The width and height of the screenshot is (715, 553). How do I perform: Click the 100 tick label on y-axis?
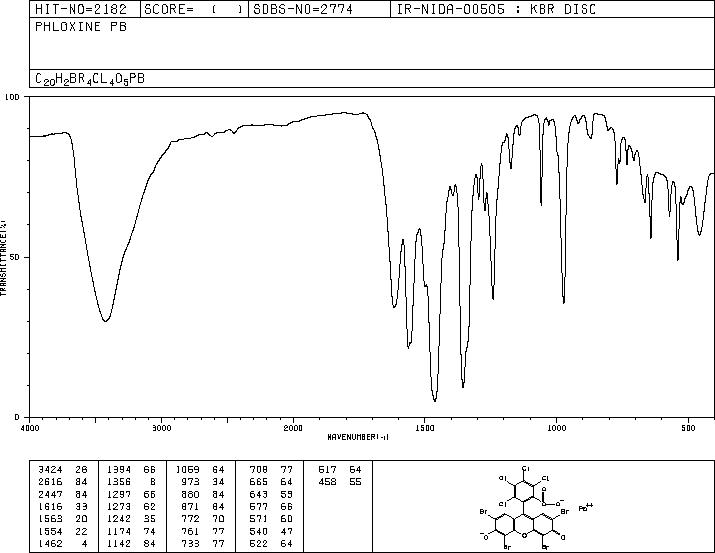(12, 97)
